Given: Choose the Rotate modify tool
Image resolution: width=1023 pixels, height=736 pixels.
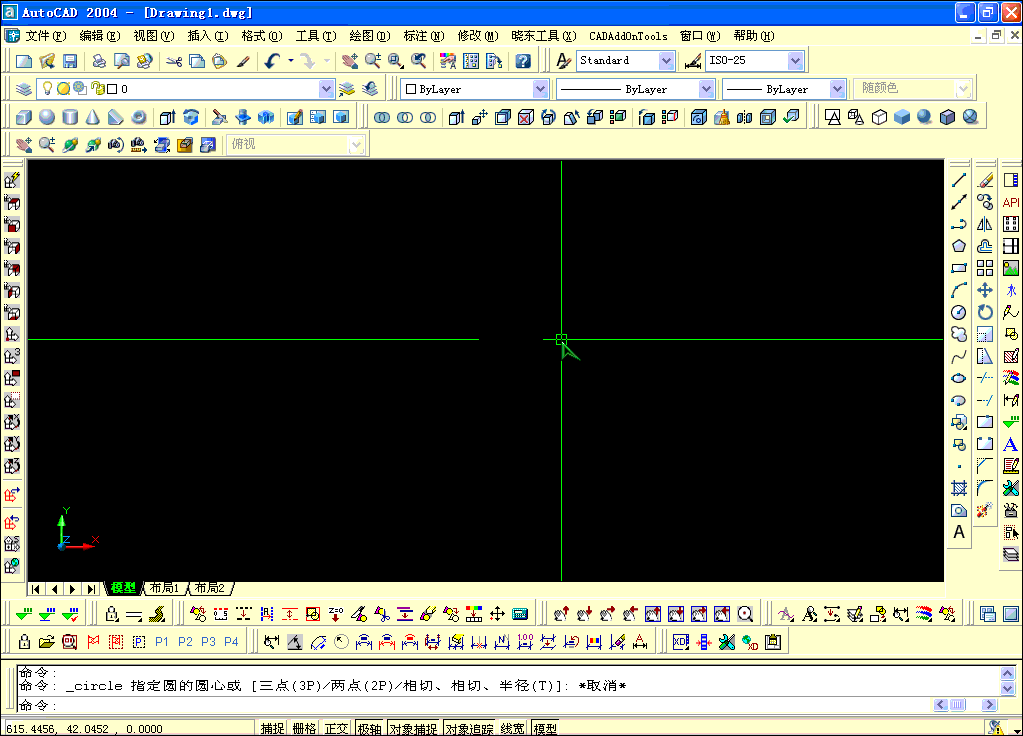Looking at the screenshot, I should (x=985, y=312).
